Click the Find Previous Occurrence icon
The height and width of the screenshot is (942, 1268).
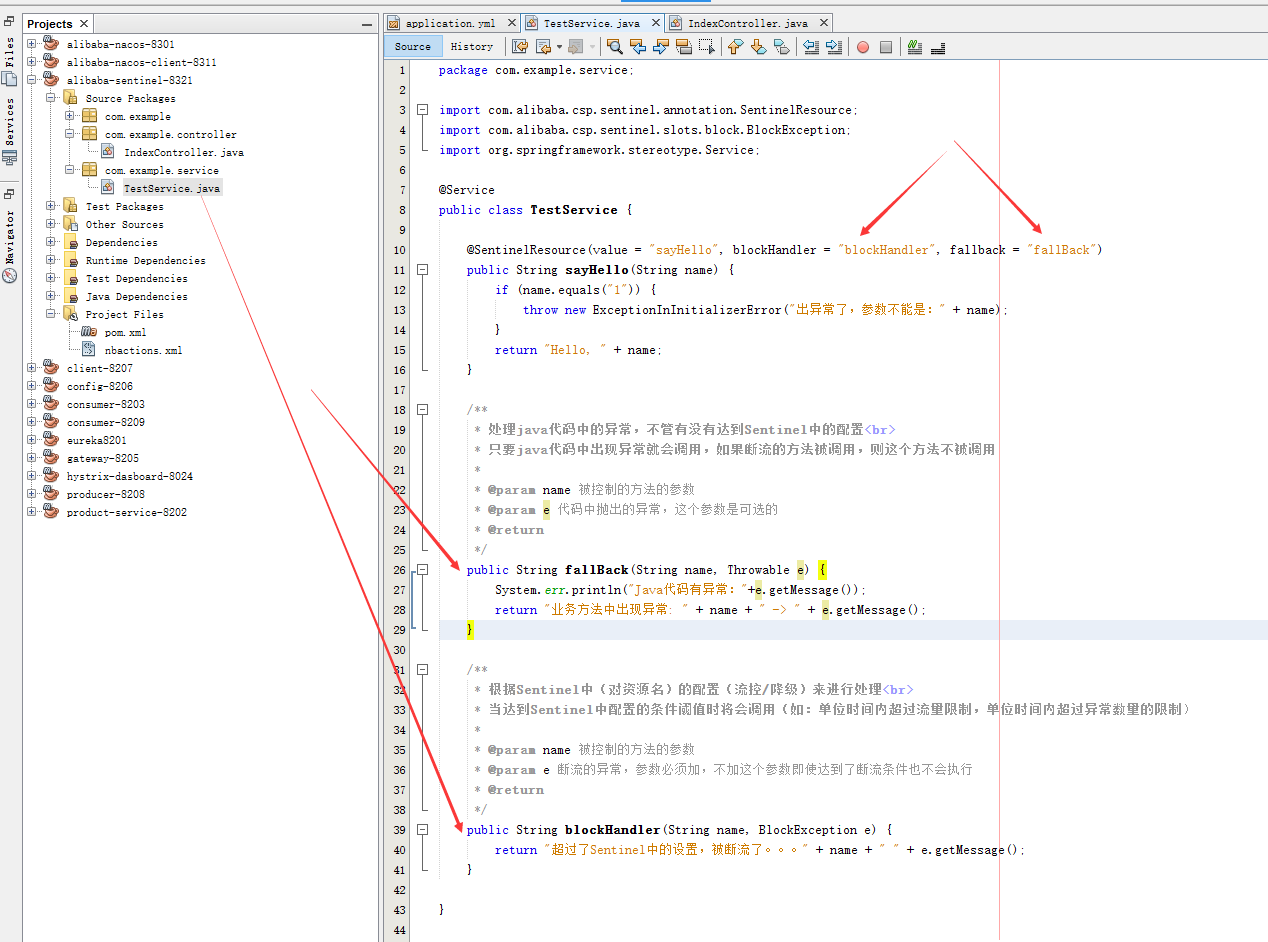point(638,46)
